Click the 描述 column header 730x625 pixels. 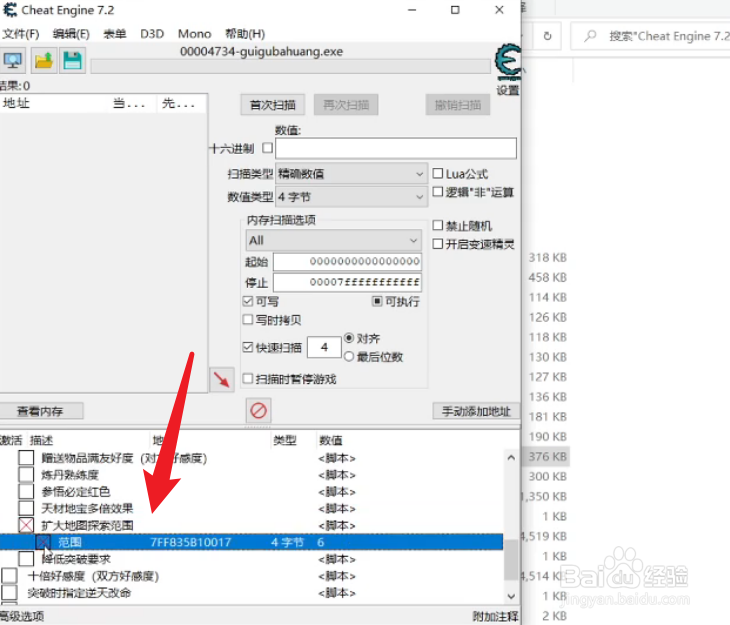(x=42, y=440)
